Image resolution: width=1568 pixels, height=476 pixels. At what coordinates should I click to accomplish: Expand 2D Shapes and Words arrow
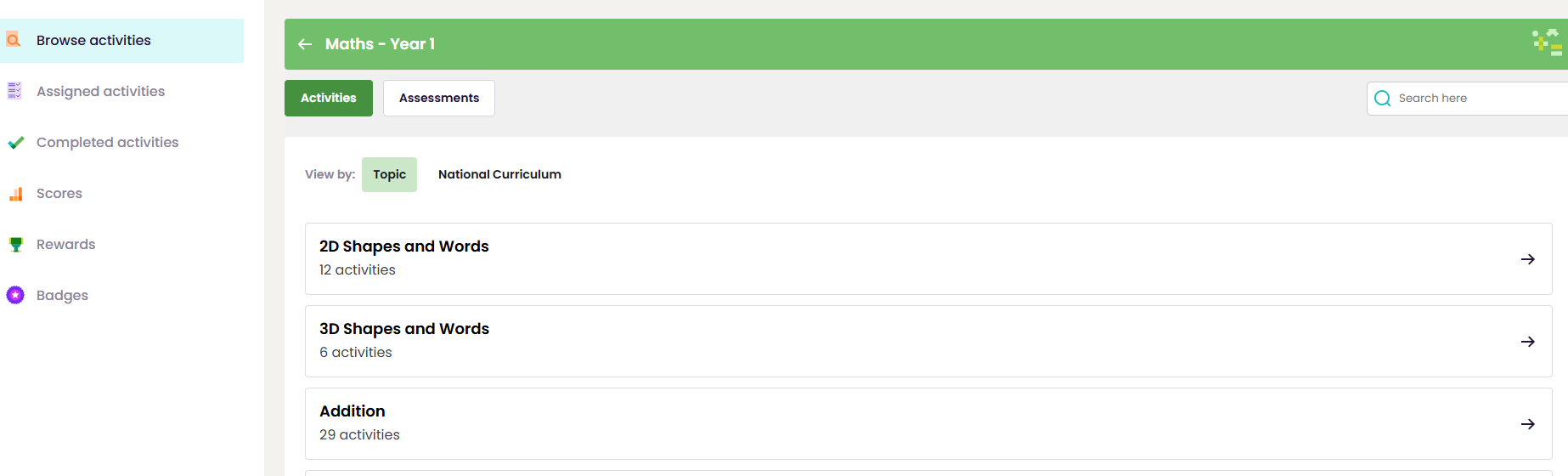pos(1527,259)
